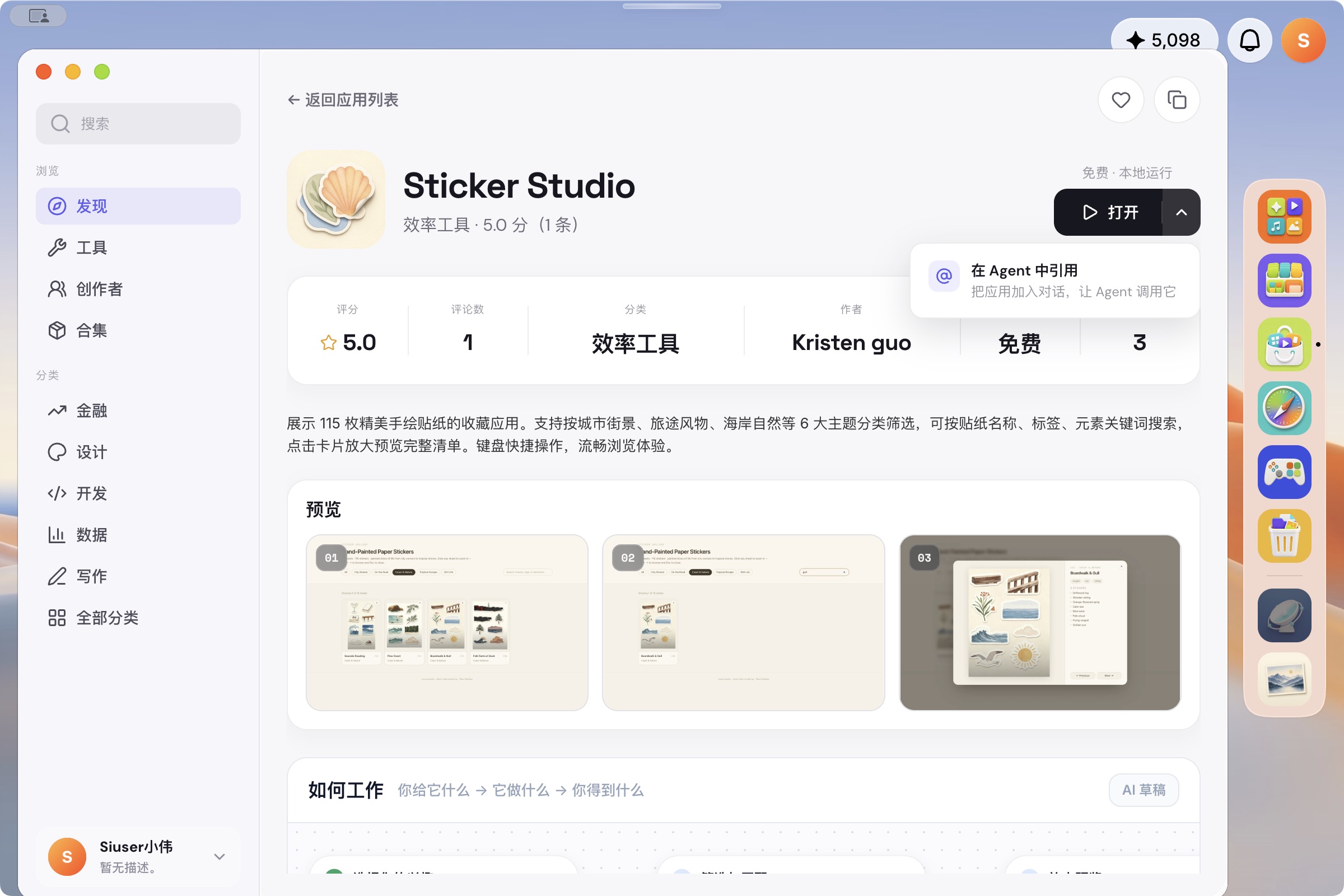The width and height of the screenshot is (1344, 896).
Task: Launch the compass browser dock icon
Action: [x=1284, y=409]
